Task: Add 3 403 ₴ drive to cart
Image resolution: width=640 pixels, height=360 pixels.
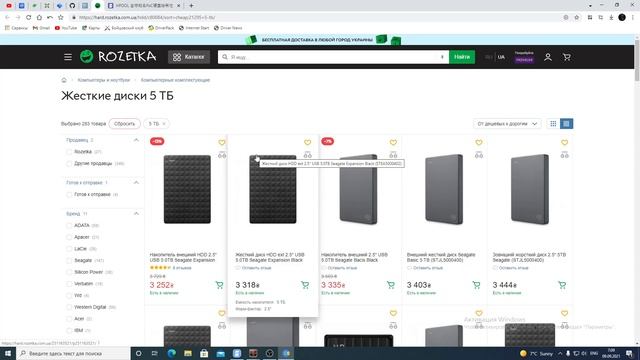Action: tap(476, 285)
